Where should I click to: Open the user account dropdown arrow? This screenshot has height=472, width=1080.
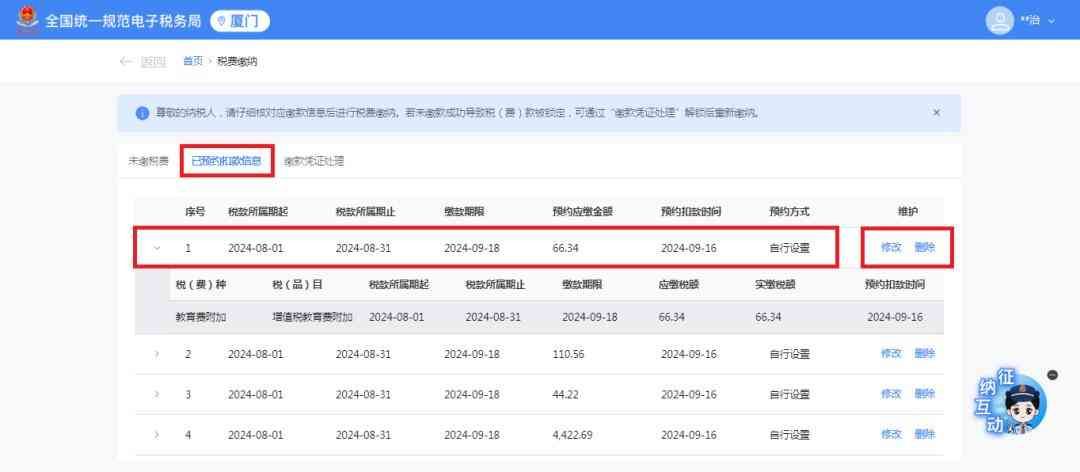1051,21
